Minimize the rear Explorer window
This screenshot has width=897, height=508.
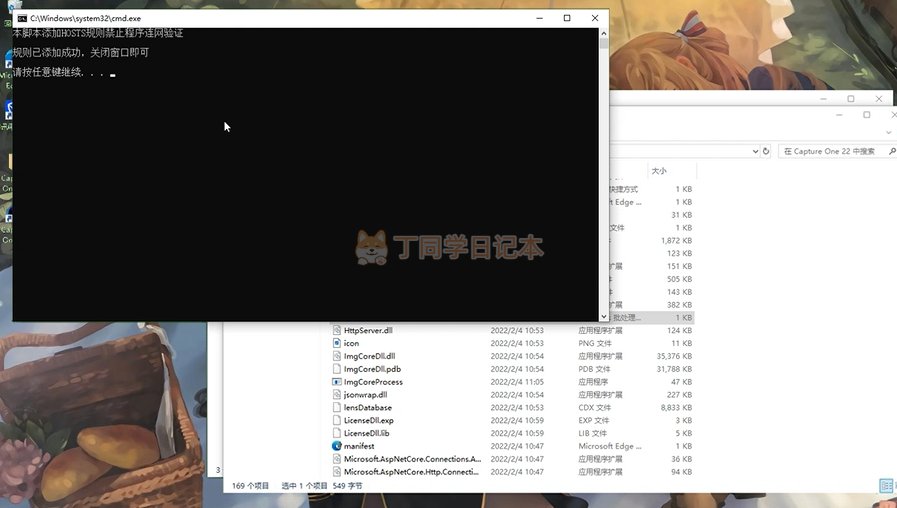(x=823, y=98)
